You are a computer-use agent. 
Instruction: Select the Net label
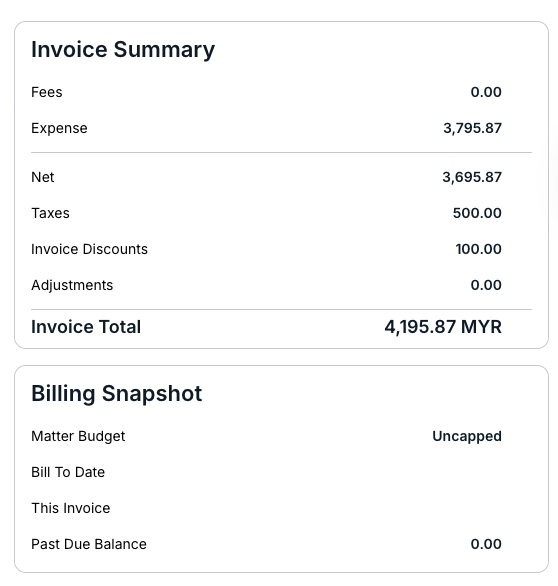[x=43, y=177]
